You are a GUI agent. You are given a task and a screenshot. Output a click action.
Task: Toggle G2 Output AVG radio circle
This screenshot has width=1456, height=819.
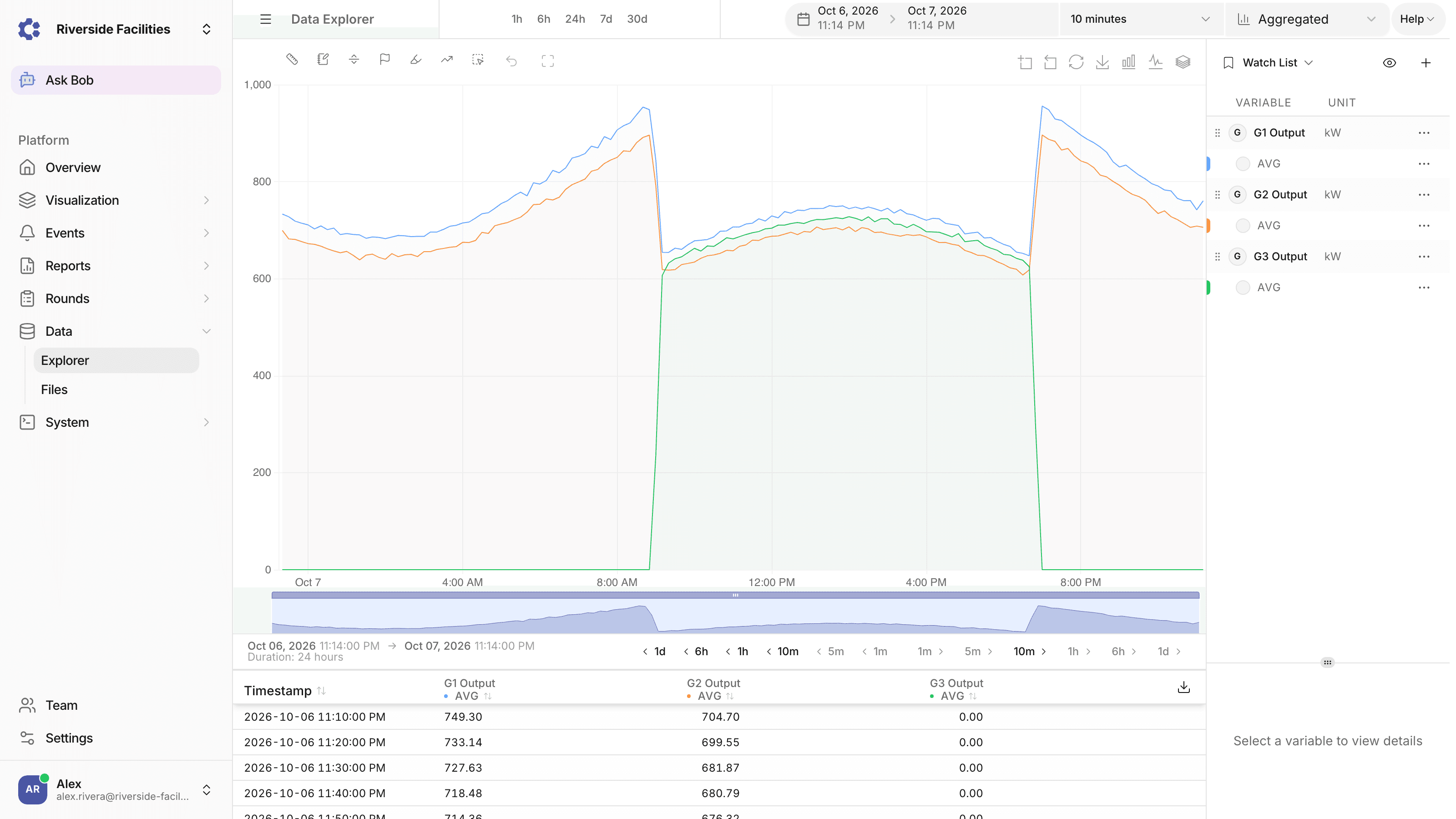coord(1243,226)
